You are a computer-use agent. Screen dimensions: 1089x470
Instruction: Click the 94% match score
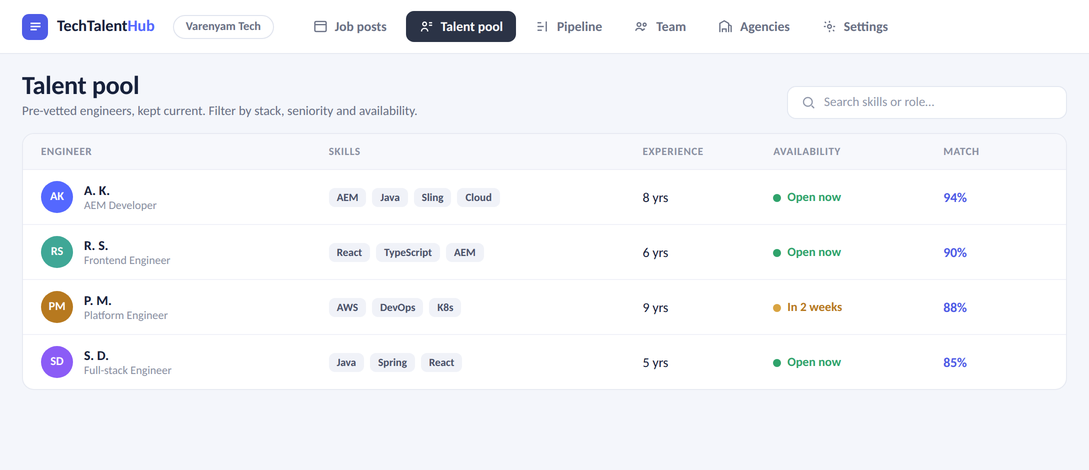click(x=955, y=198)
